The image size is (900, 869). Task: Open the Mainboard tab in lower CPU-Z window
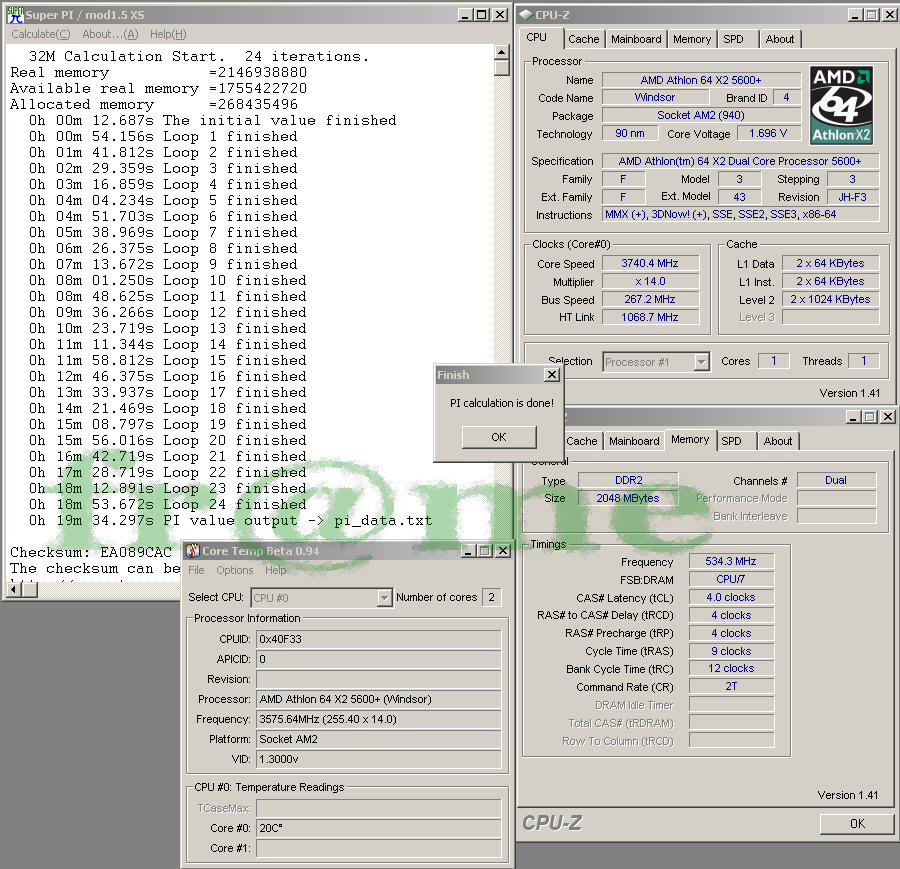[x=634, y=441]
